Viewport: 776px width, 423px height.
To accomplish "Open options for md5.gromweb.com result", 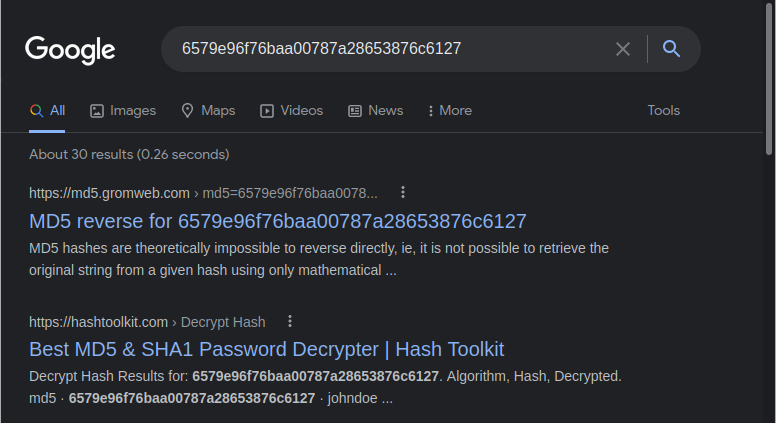I will click(x=403, y=192).
